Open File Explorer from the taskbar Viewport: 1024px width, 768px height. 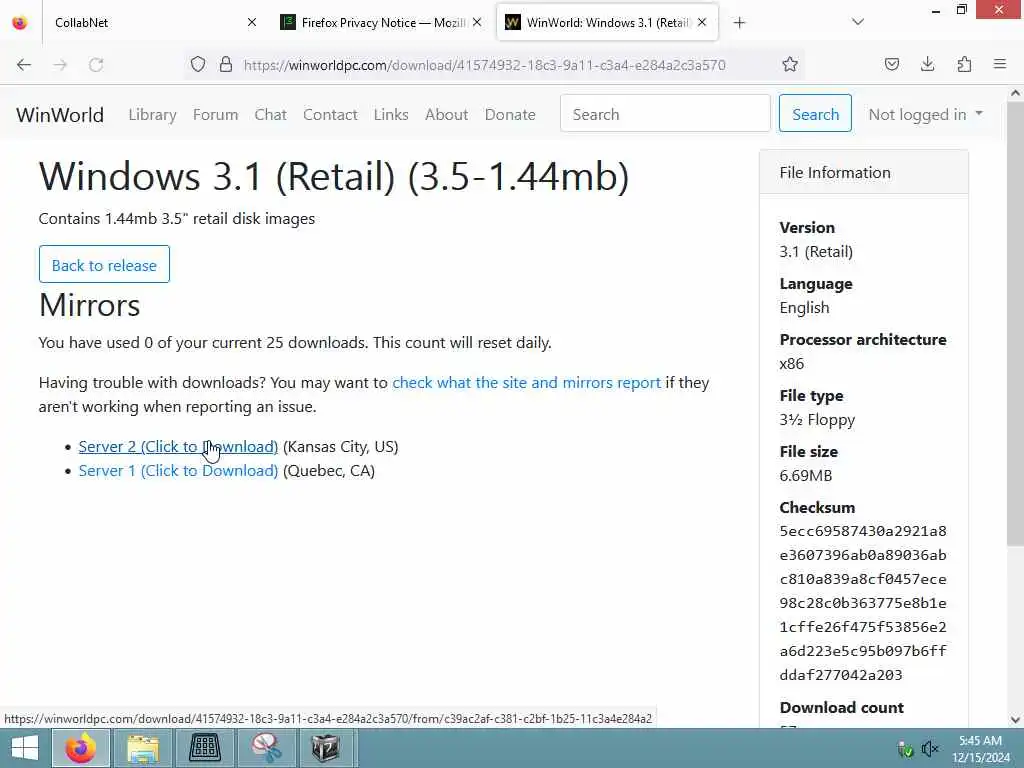143,748
